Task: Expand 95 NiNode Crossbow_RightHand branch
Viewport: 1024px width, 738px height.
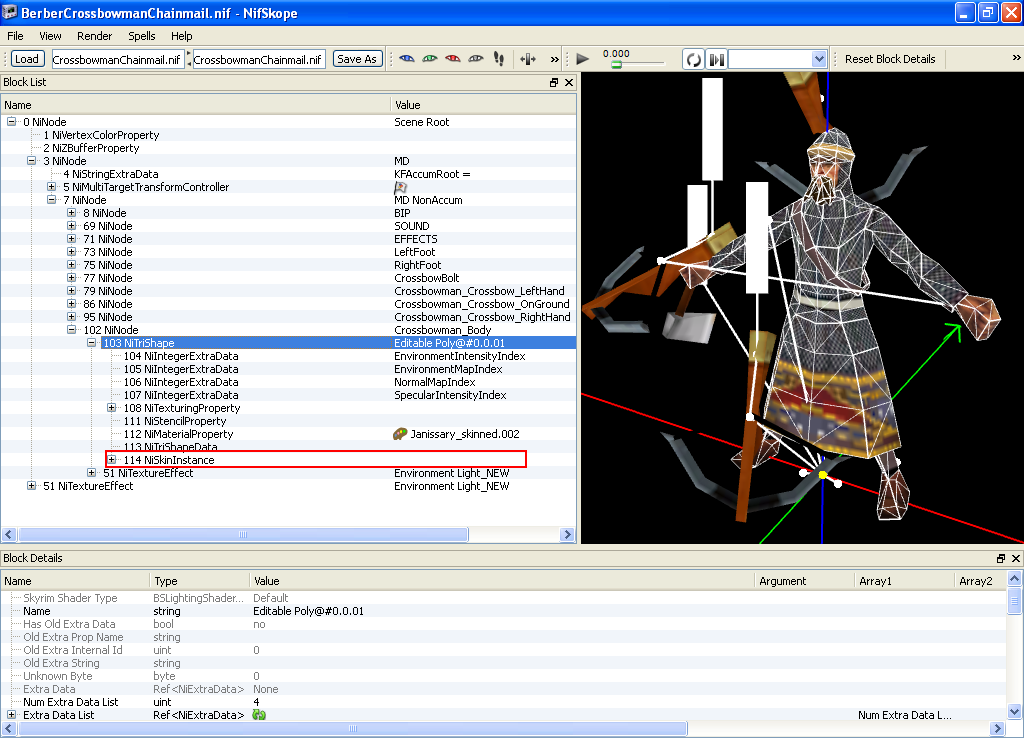Action: coord(72,317)
